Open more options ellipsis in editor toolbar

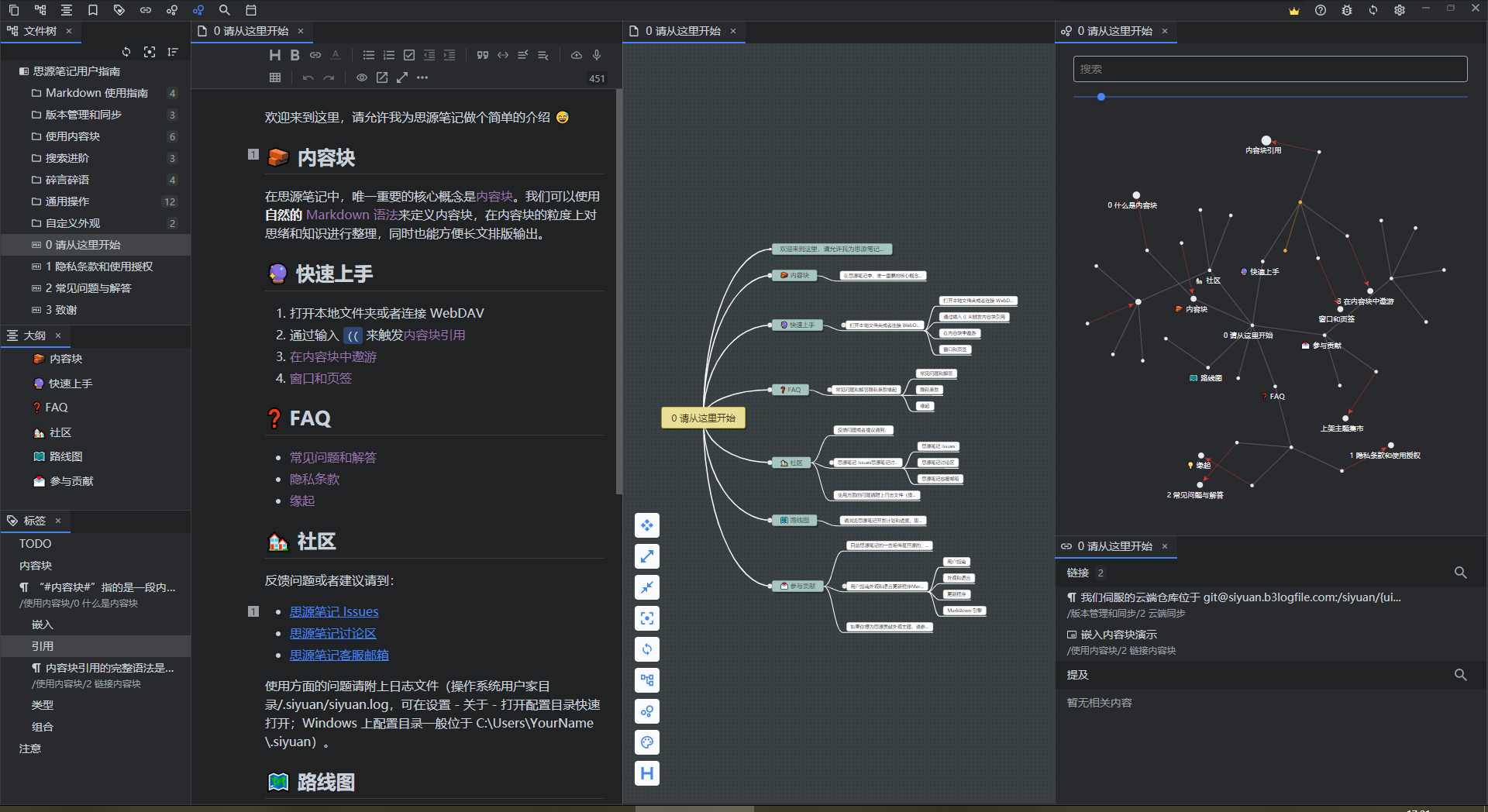tap(422, 77)
